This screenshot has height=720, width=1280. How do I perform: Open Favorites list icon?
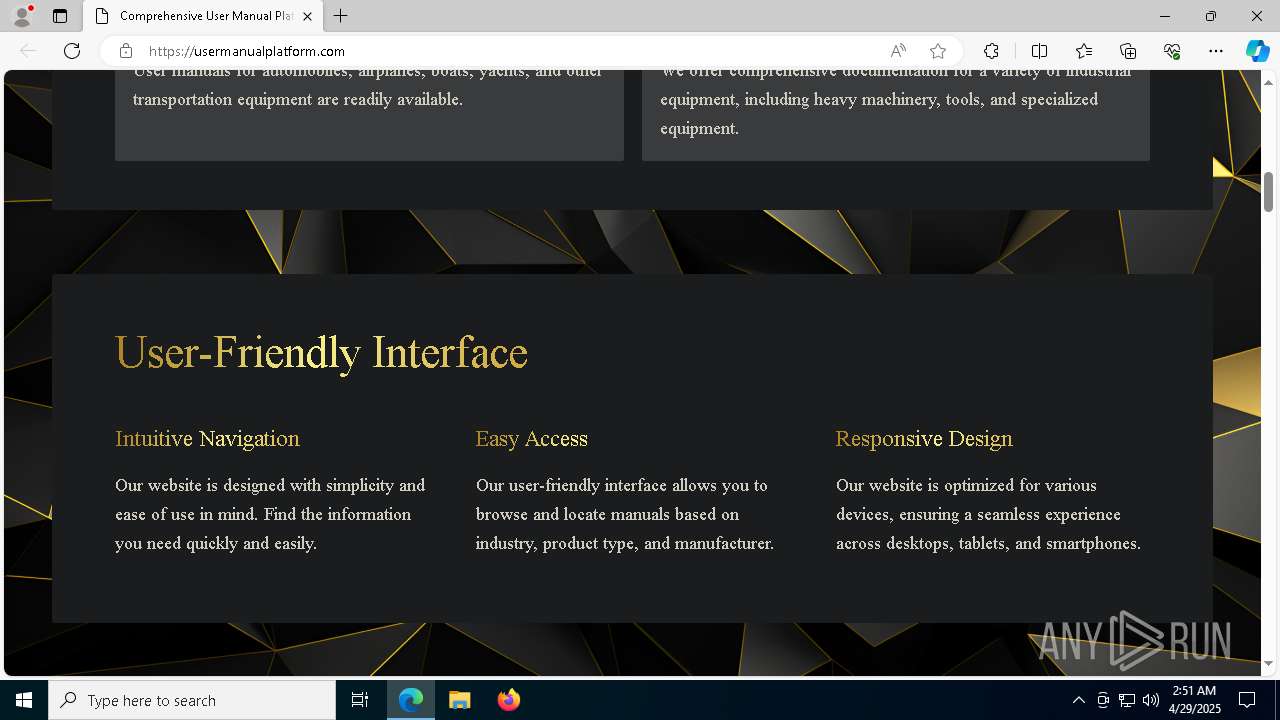[1084, 51]
